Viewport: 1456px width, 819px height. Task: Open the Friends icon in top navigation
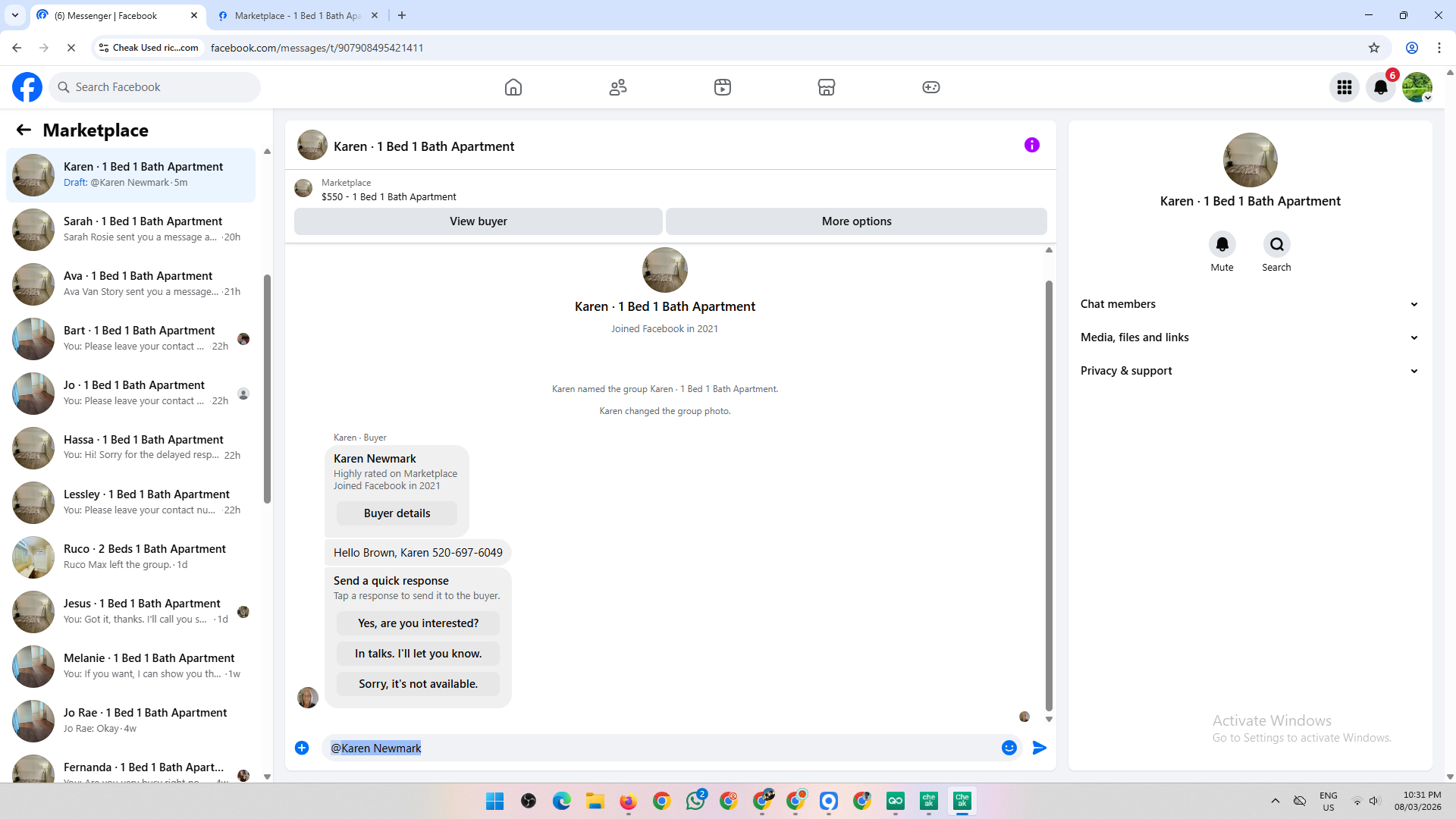(618, 87)
